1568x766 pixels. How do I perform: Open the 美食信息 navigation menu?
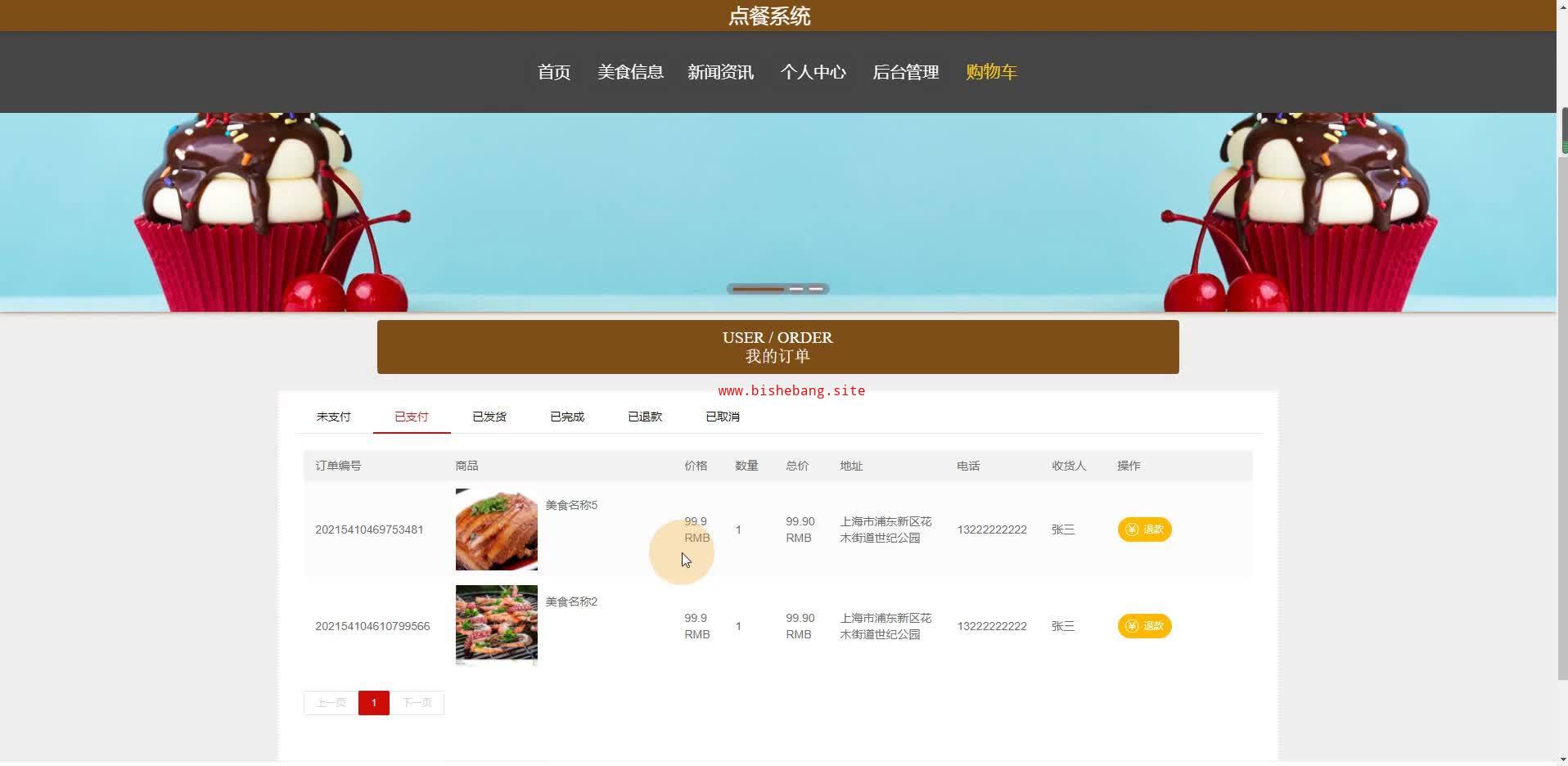coord(630,72)
